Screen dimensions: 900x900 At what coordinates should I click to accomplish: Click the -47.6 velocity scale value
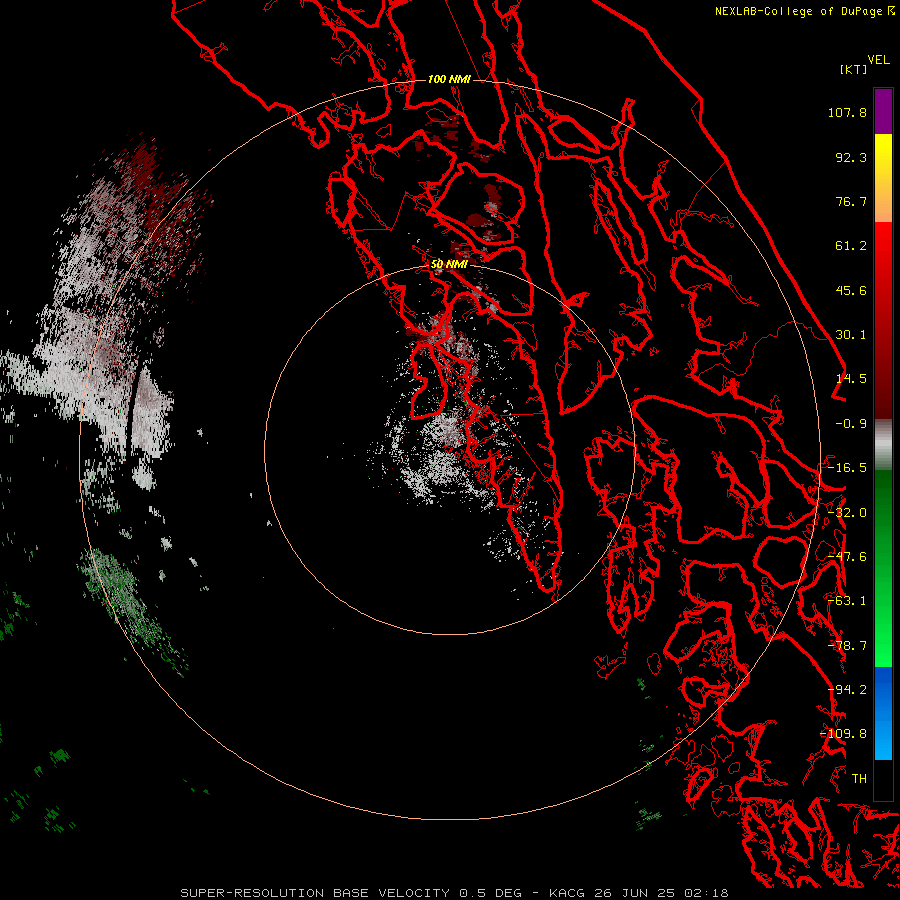coord(847,557)
